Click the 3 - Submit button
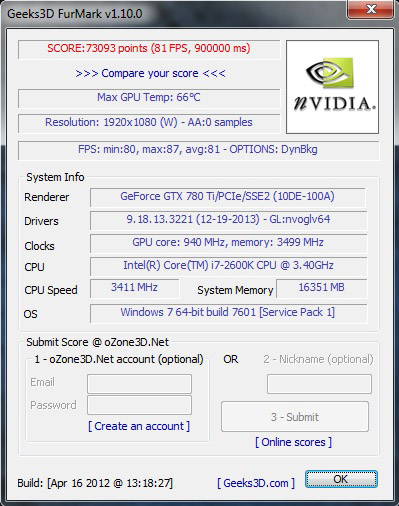Image resolution: width=399 pixels, height=506 pixels. click(x=295, y=417)
